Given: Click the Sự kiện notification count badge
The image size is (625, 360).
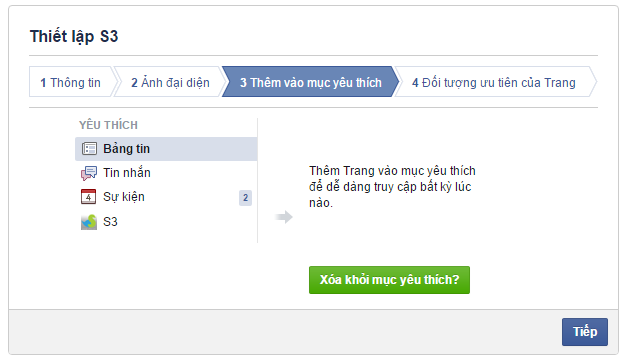Looking at the screenshot, I should tap(246, 198).
